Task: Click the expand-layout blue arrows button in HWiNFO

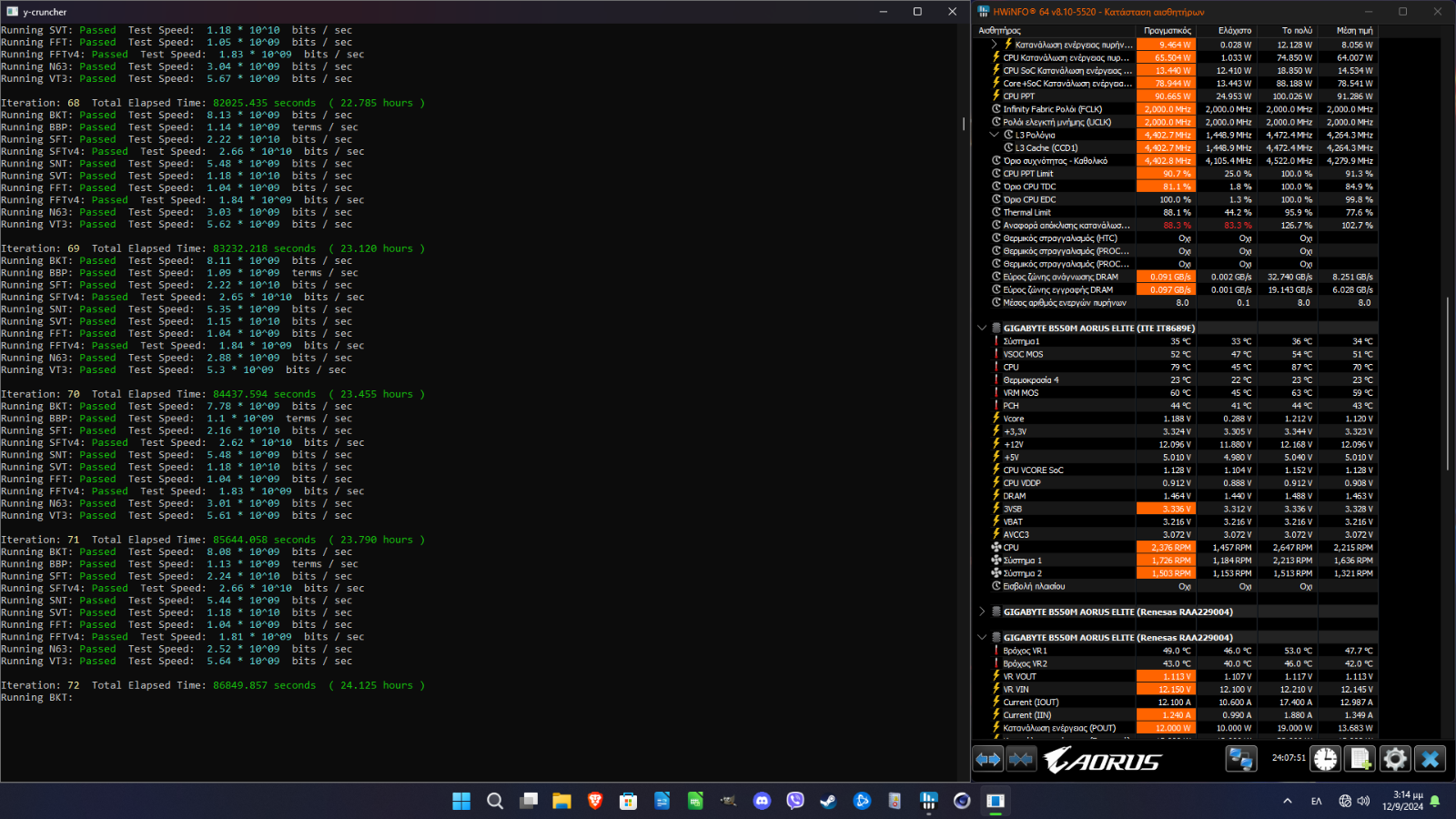Action: (988, 759)
